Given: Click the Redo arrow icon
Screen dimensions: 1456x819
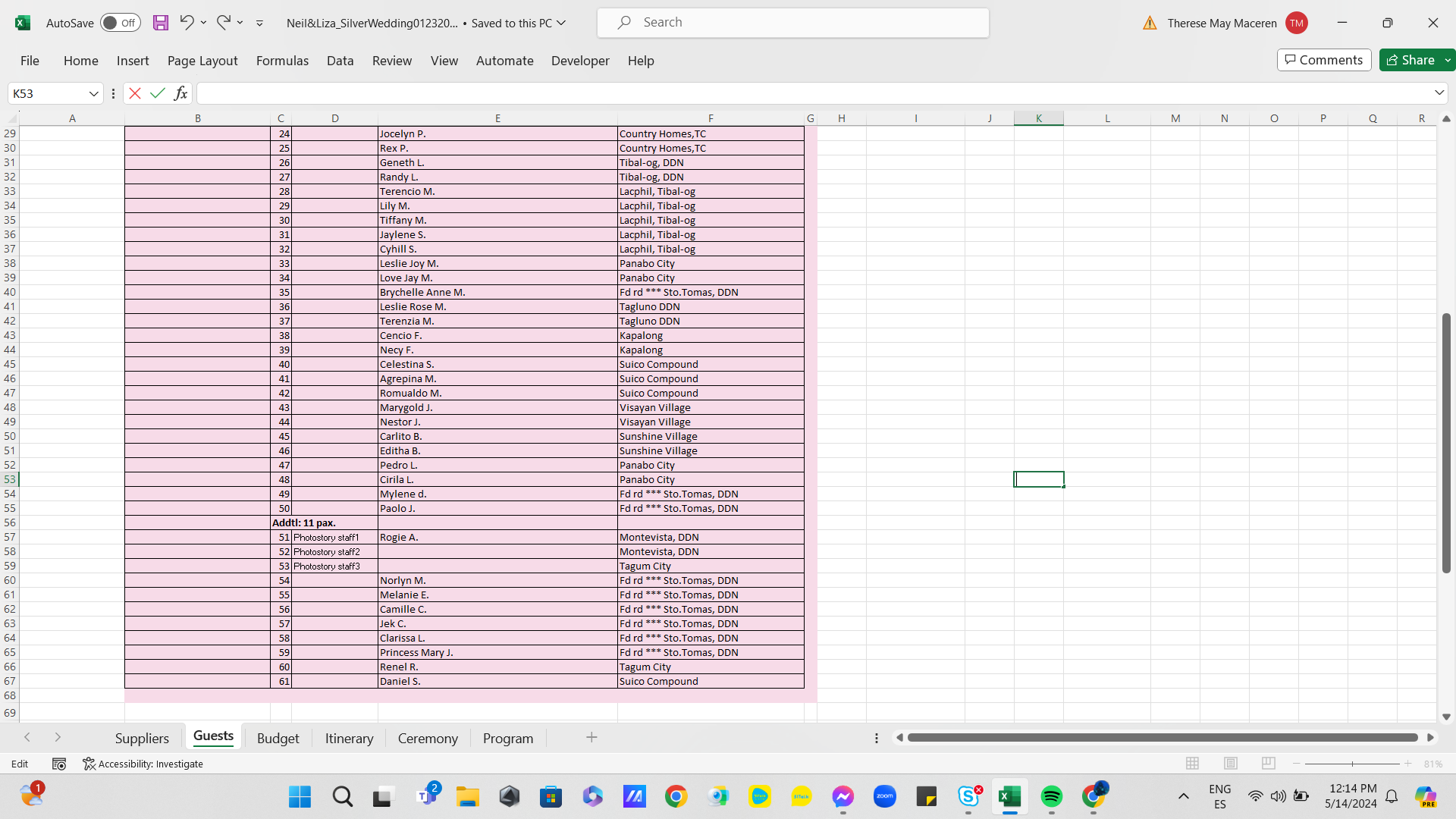Looking at the screenshot, I should 223,23.
